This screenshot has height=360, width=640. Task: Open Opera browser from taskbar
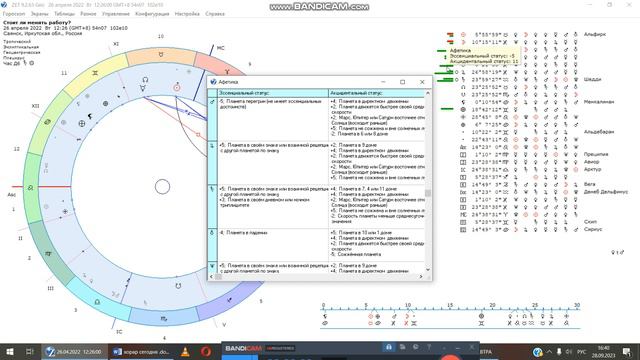coord(206,351)
